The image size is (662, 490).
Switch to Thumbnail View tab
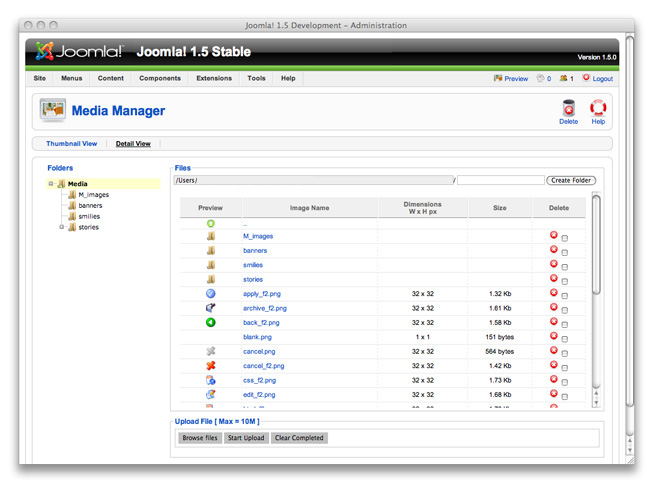click(72, 144)
